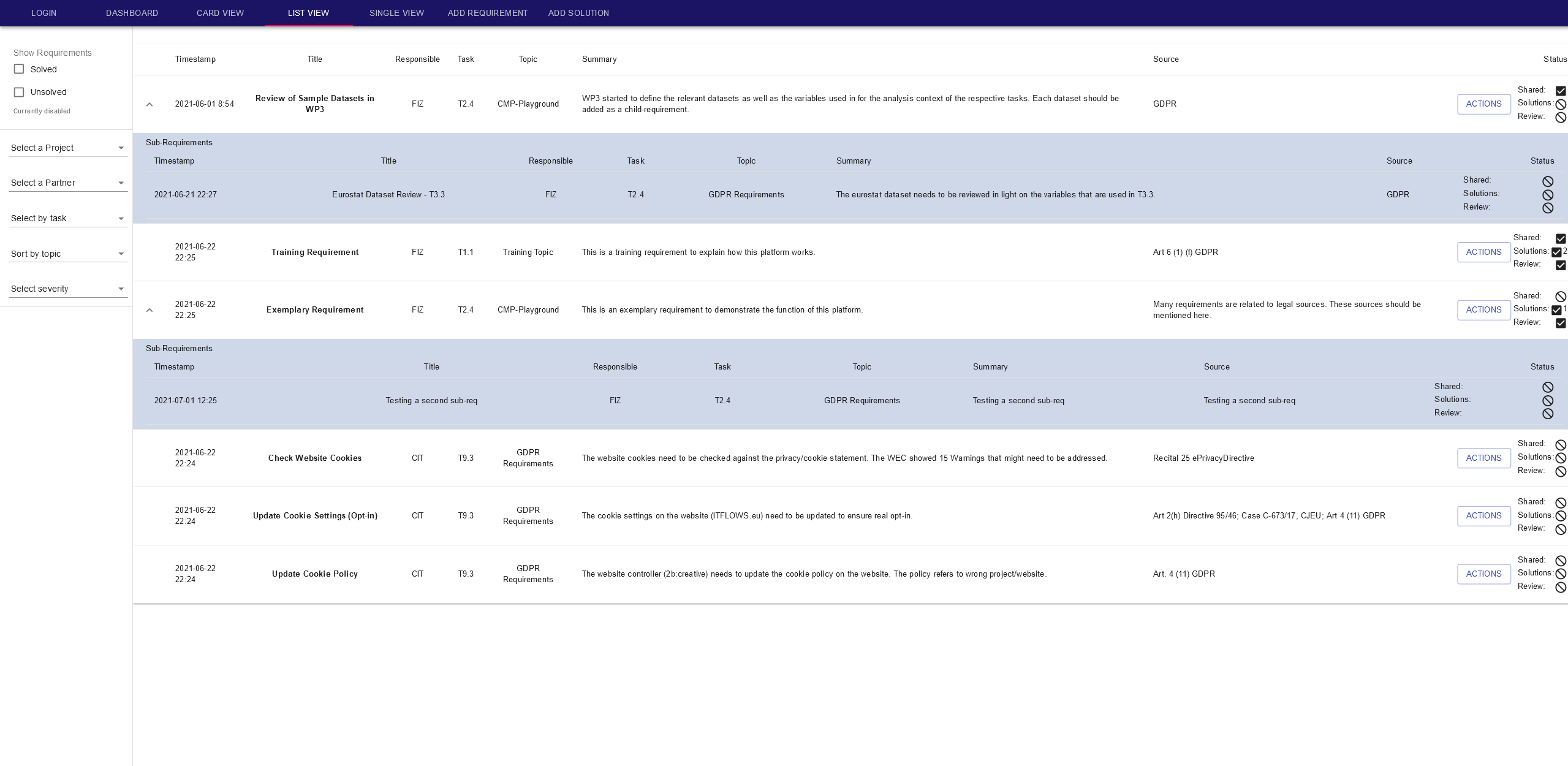
Task: Click Shared blocked icon of Check Website Cookies
Action: click(1561, 445)
